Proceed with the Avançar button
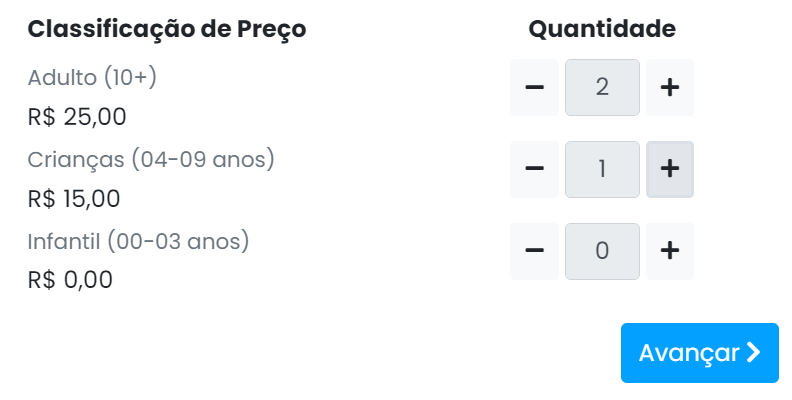Viewport: 792px width, 400px height. coord(700,353)
